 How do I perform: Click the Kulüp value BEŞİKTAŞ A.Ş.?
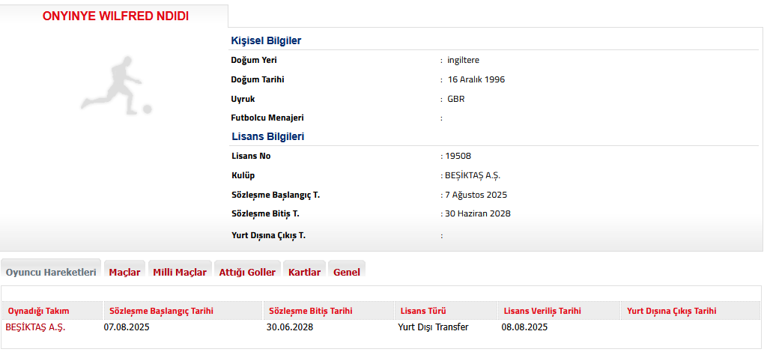coord(472,175)
